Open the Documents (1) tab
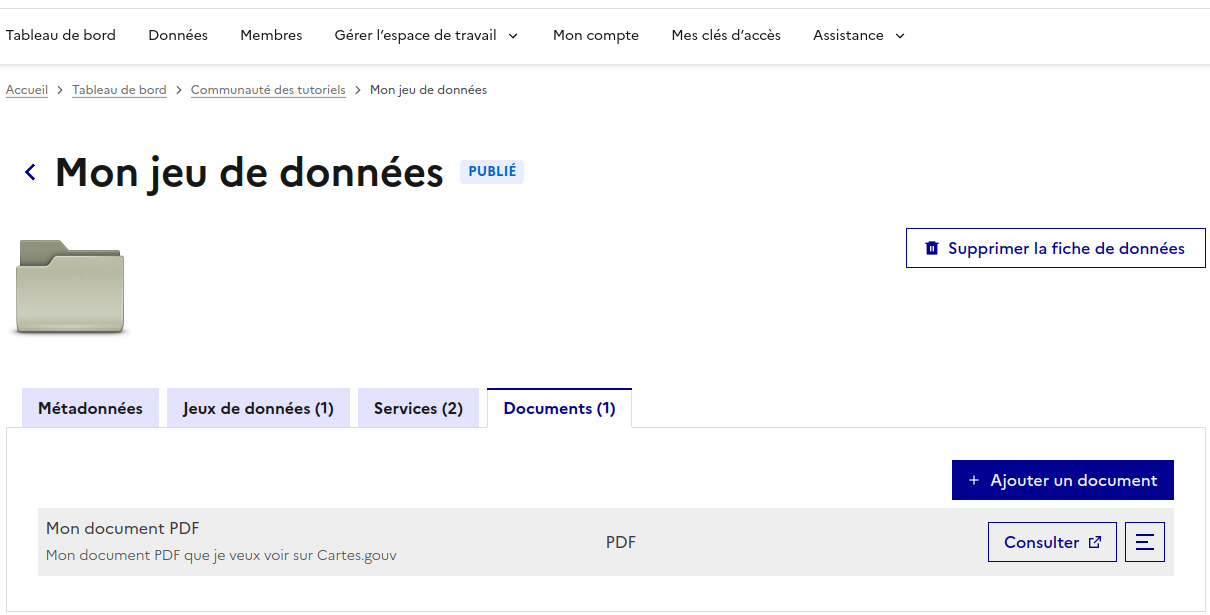The image size is (1210, 615). pos(559,407)
